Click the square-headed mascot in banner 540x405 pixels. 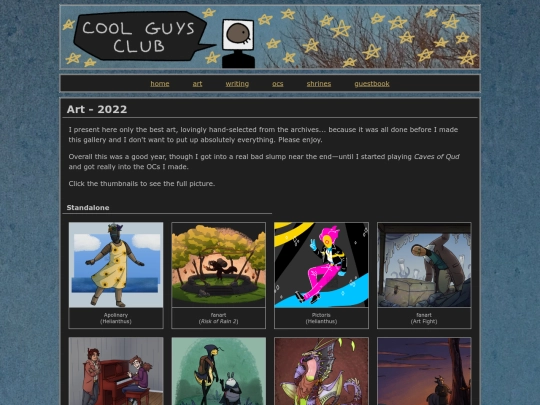click(x=238, y=43)
